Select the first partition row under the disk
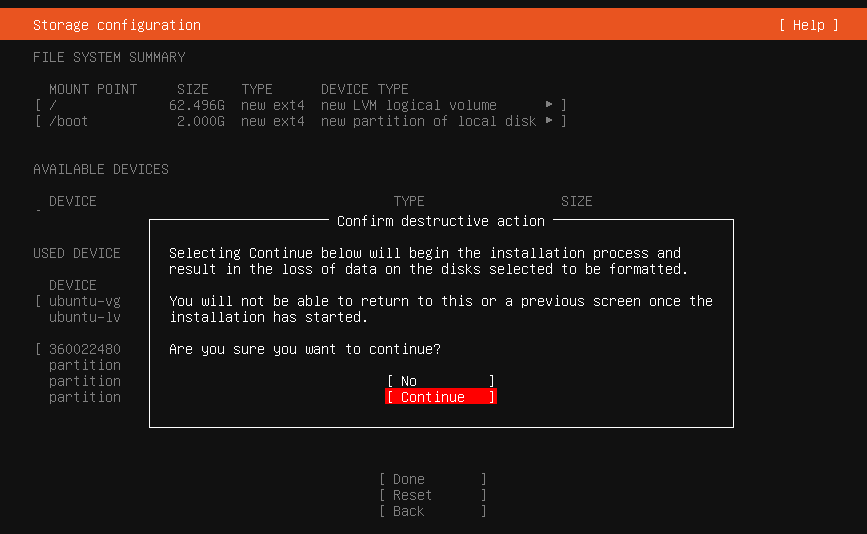This screenshot has height=534, width=867. point(84,365)
